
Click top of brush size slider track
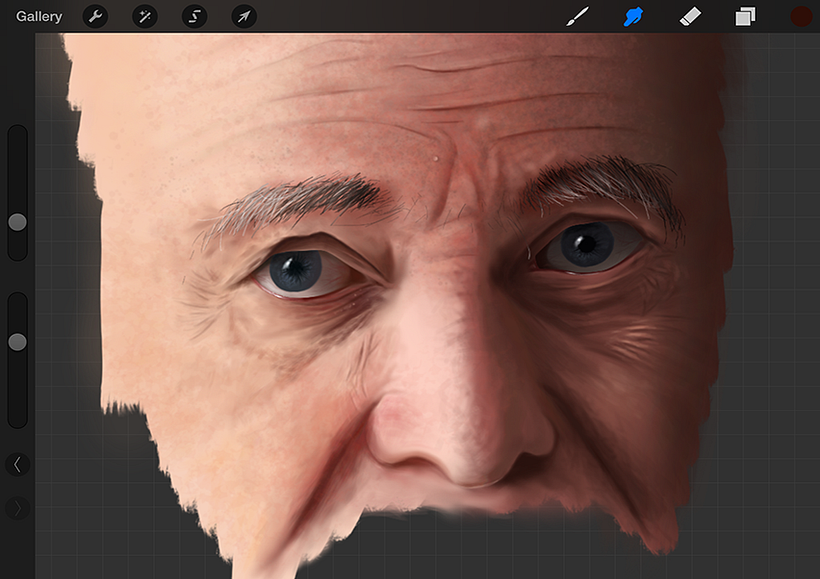point(17,135)
